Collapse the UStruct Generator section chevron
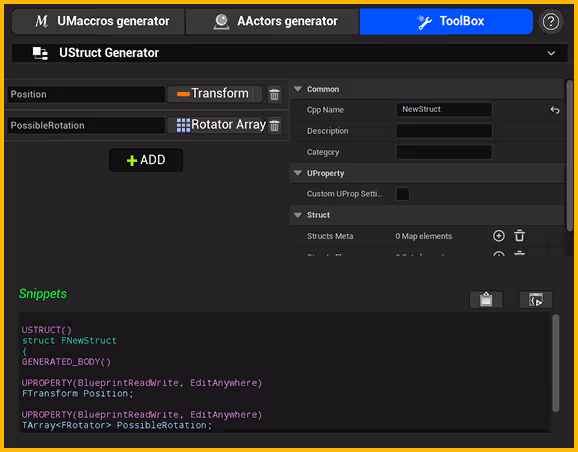Image resolution: width=578 pixels, height=452 pixels. [x=551, y=53]
